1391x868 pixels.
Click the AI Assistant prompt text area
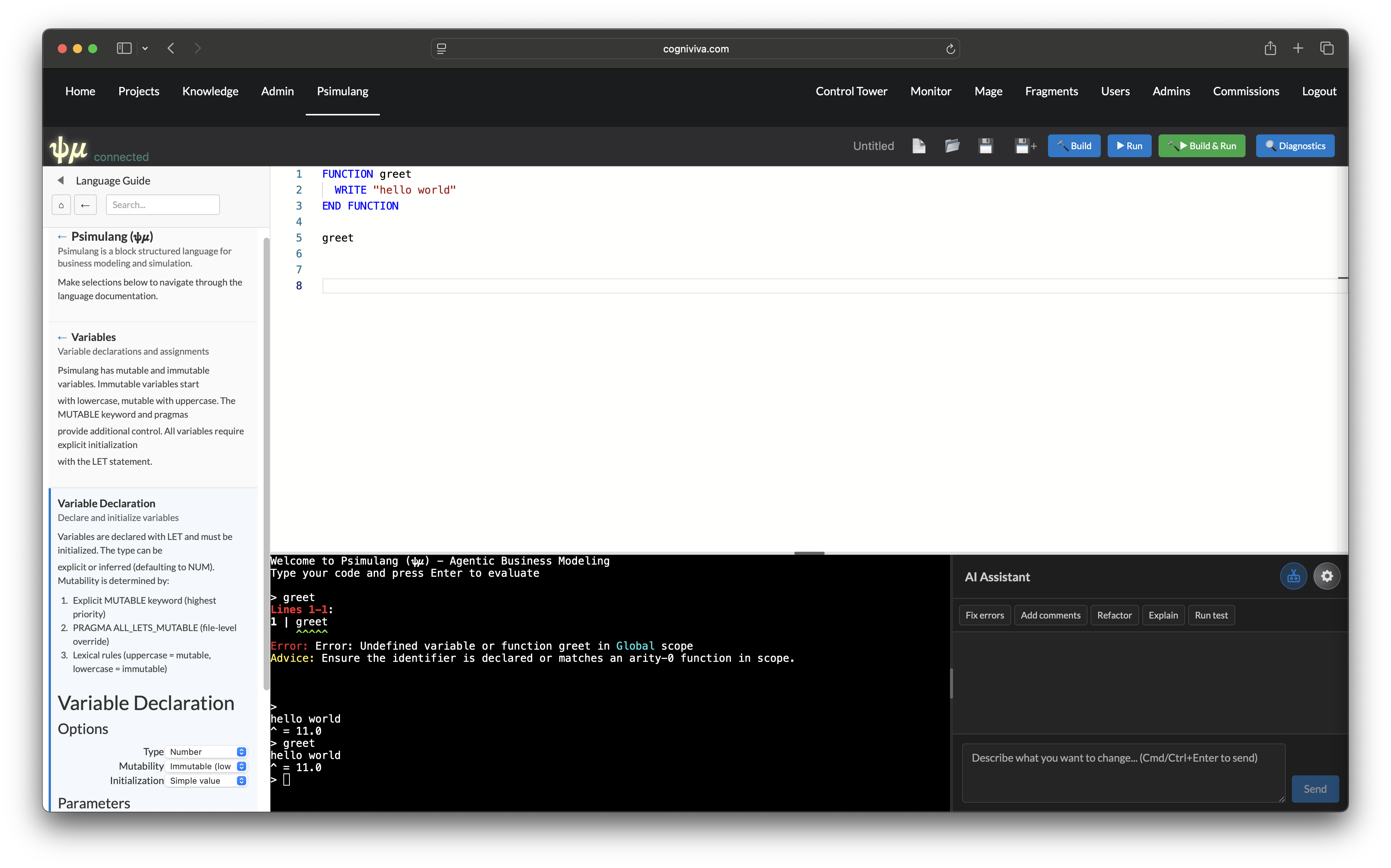(1123, 773)
